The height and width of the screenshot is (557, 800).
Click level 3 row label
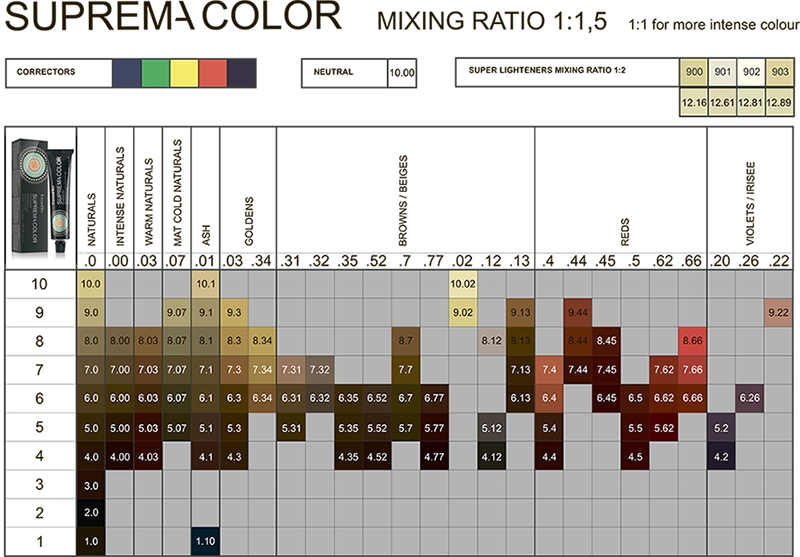[39, 484]
